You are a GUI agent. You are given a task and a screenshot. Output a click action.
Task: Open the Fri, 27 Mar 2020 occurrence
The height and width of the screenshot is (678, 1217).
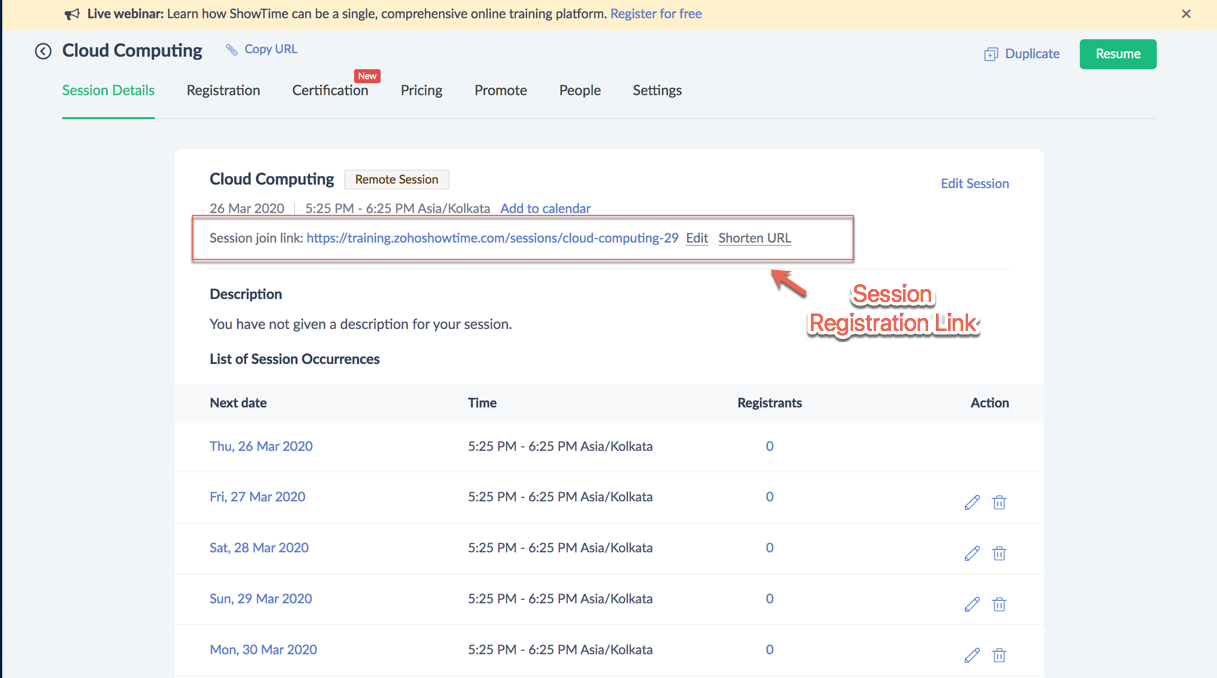pyautogui.click(x=257, y=497)
